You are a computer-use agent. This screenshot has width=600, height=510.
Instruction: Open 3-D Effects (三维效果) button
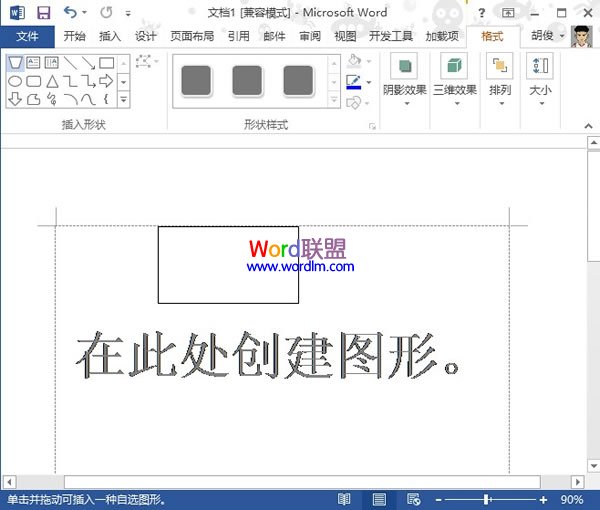pyautogui.click(x=454, y=80)
